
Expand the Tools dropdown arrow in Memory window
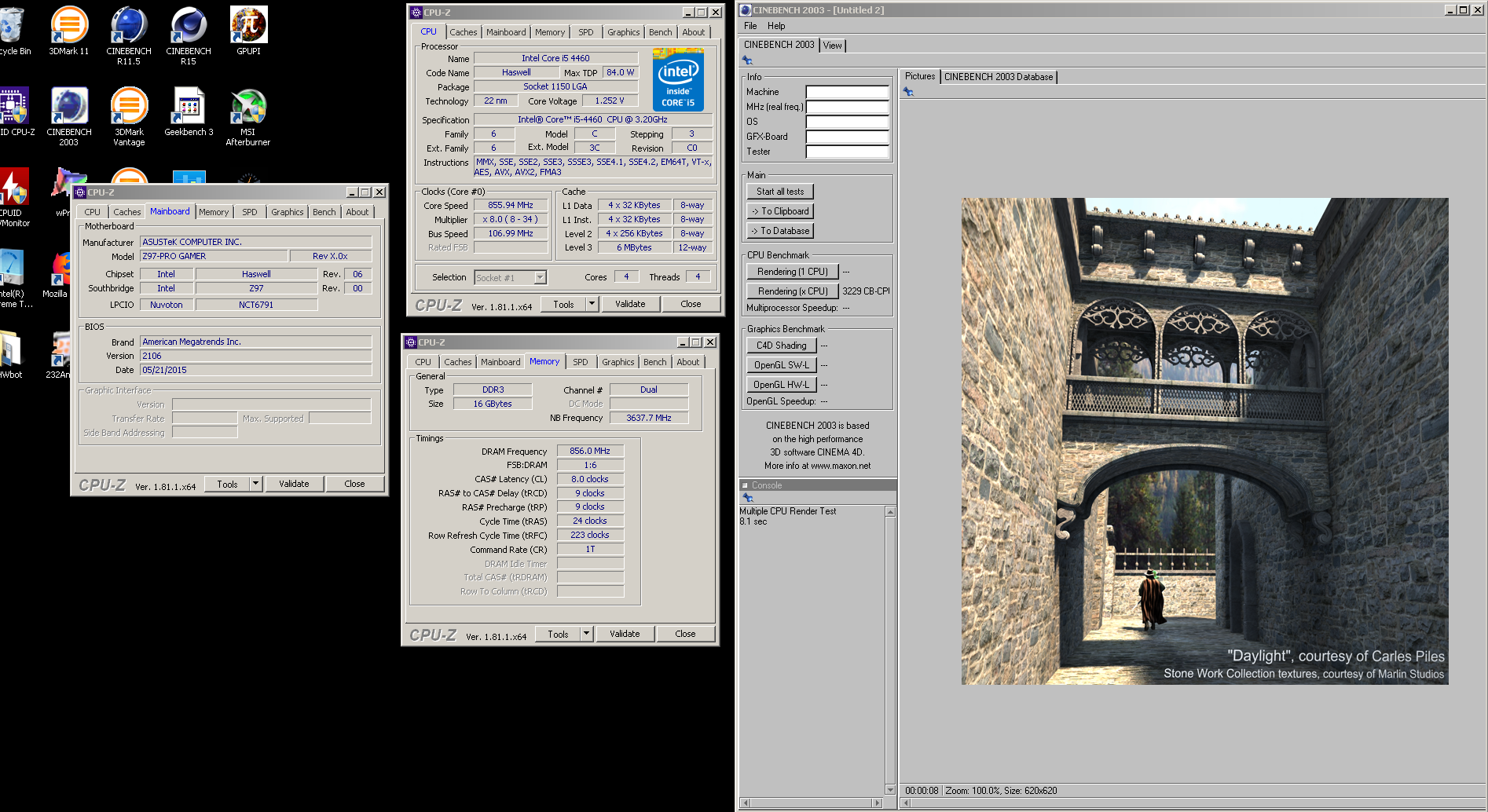point(587,634)
